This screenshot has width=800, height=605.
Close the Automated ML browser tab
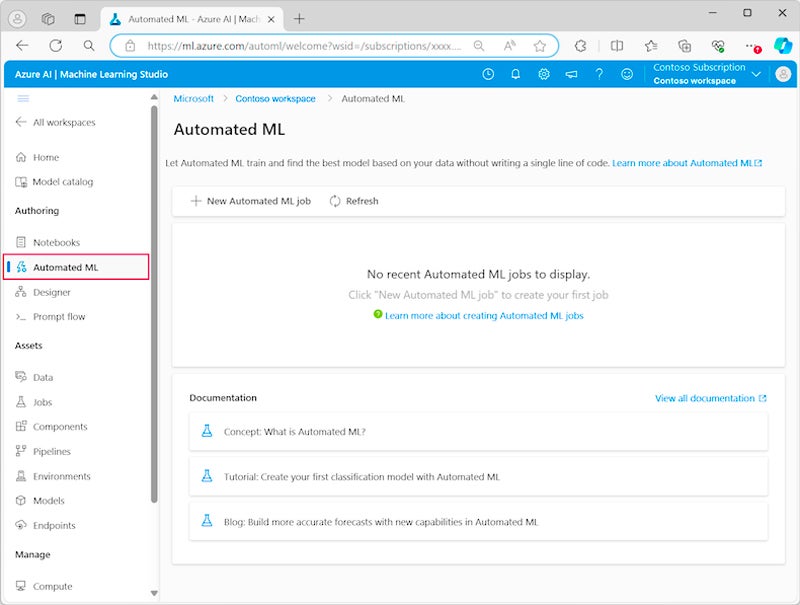click(271, 19)
